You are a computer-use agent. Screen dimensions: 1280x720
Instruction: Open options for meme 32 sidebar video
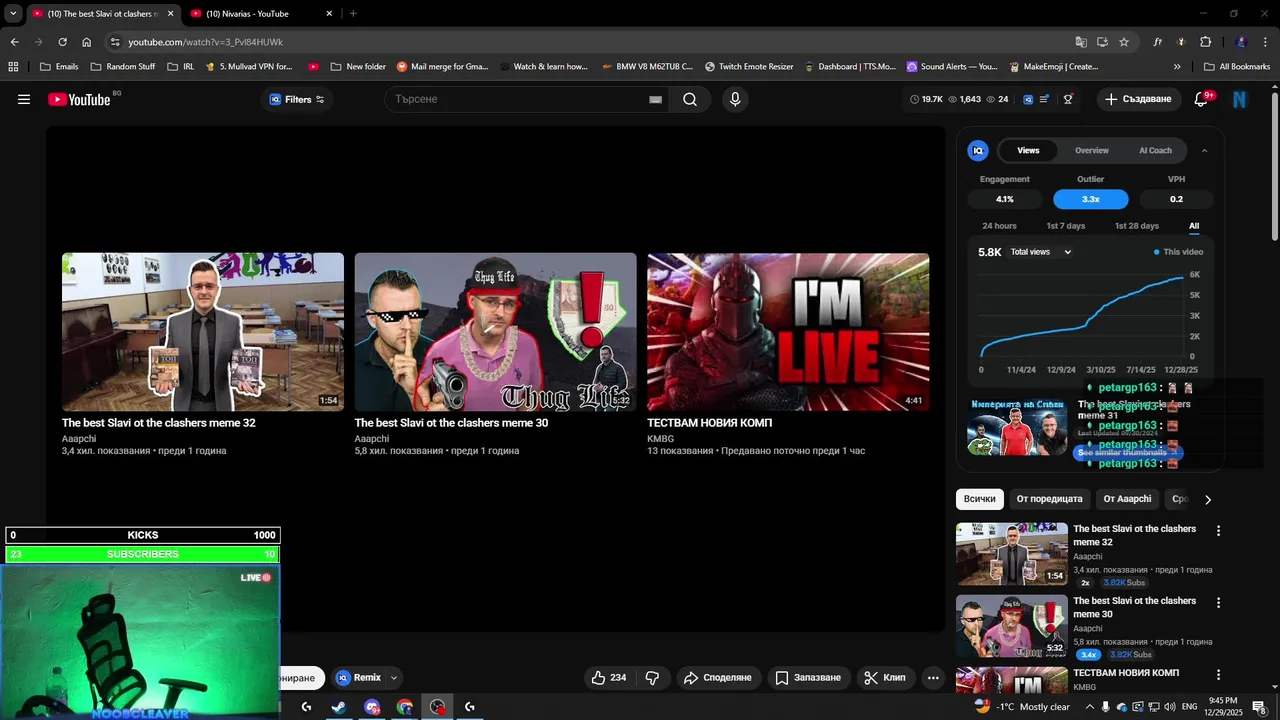pyautogui.click(x=1218, y=531)
